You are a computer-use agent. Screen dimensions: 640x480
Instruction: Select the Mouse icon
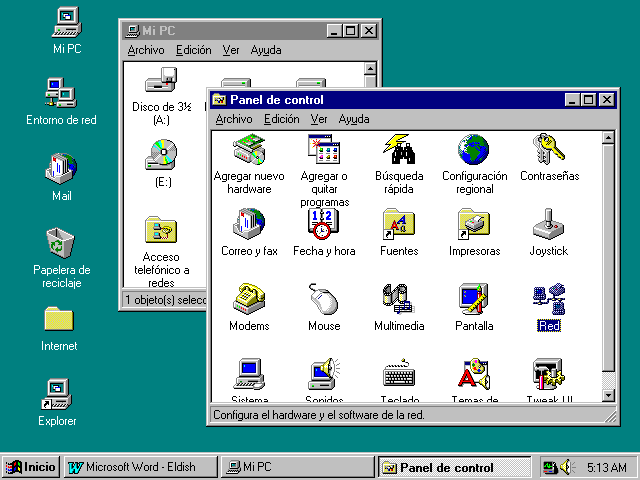click(324, 299)
